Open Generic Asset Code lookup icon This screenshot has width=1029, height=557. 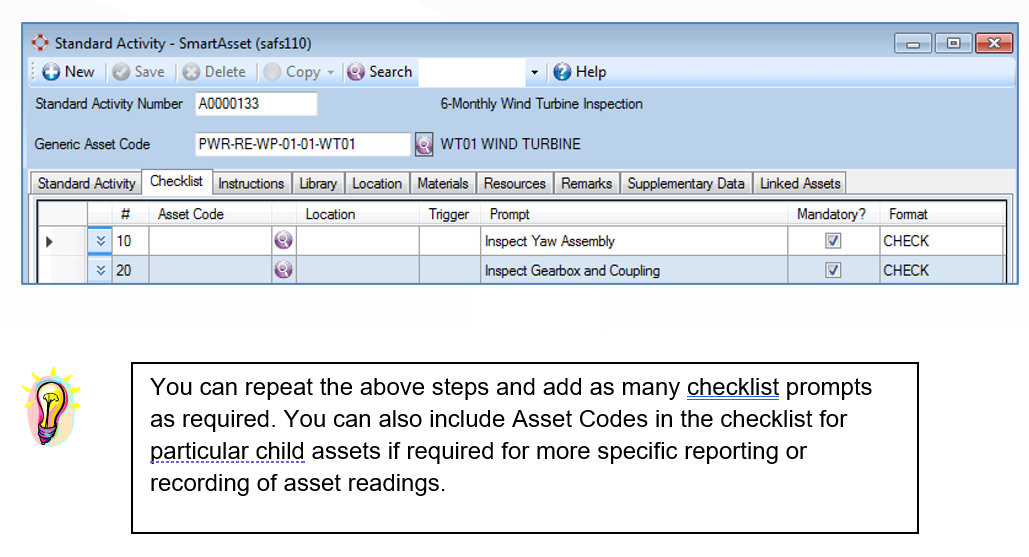[424, 144]
